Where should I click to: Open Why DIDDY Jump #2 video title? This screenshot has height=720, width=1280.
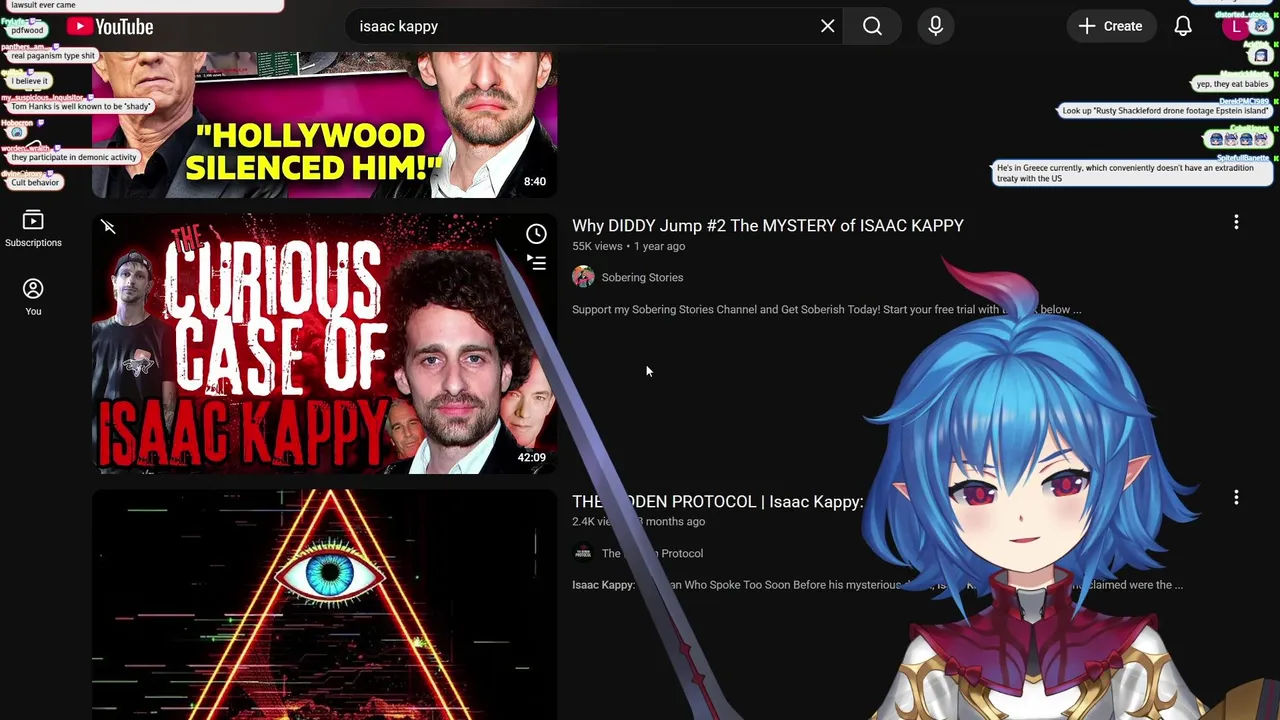coord(768,226)
